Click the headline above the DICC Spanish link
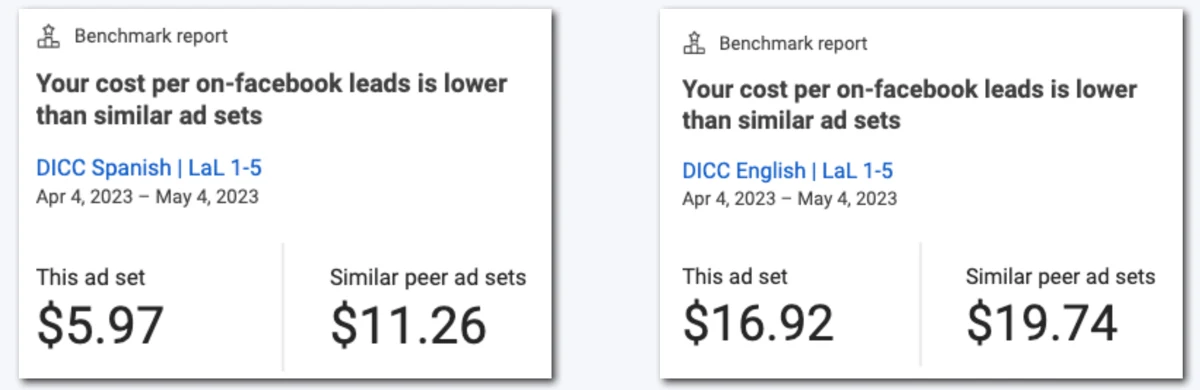The image size is (1200, 390). pos(272,99)
